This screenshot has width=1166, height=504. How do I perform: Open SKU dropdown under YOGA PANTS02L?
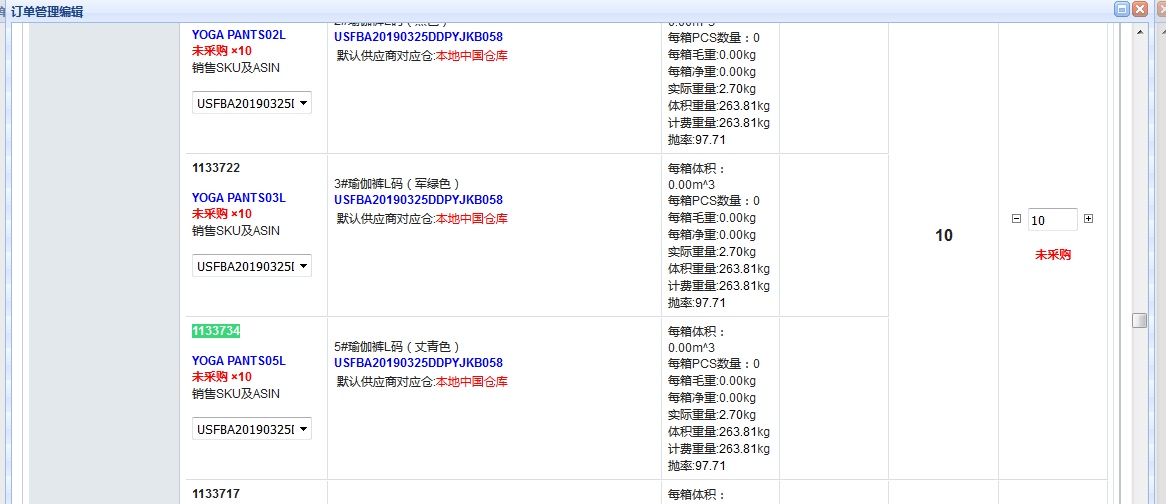(x=252, y=103)
